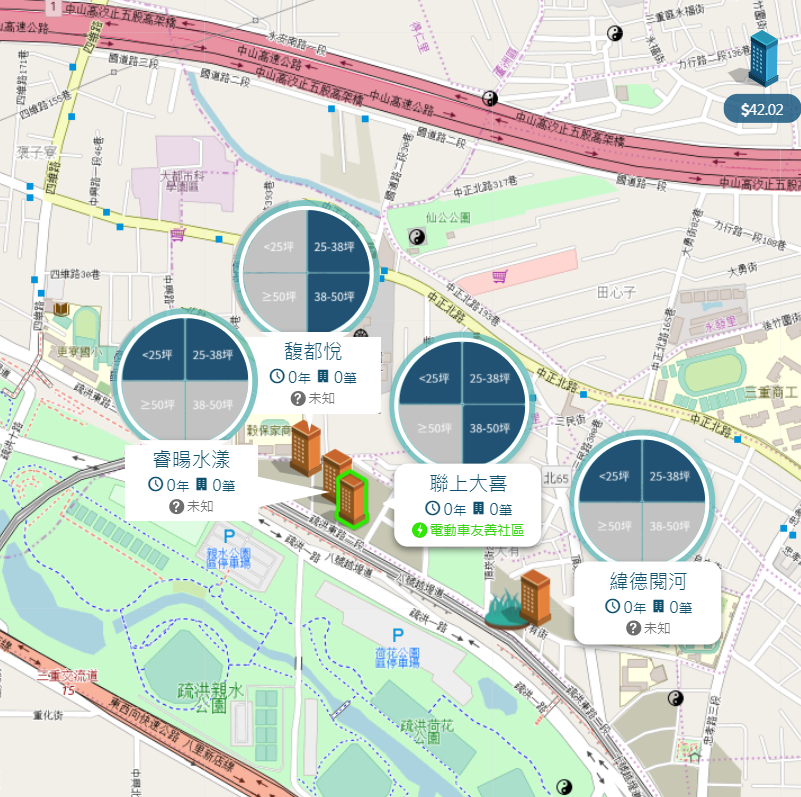Select the green-highlighted orange building marker
This screenshot has width=801, height=797.
(351, 499)
